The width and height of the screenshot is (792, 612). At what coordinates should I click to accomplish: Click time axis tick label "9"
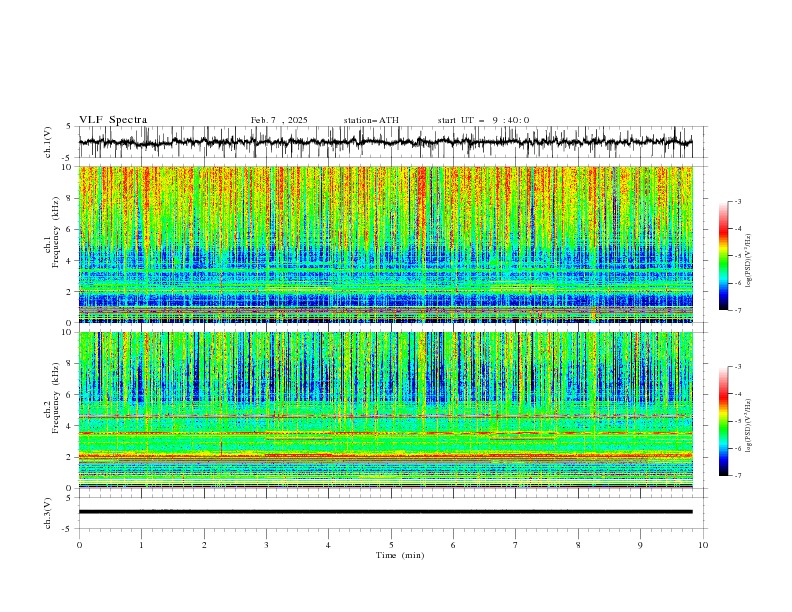[x=640, y=545]
